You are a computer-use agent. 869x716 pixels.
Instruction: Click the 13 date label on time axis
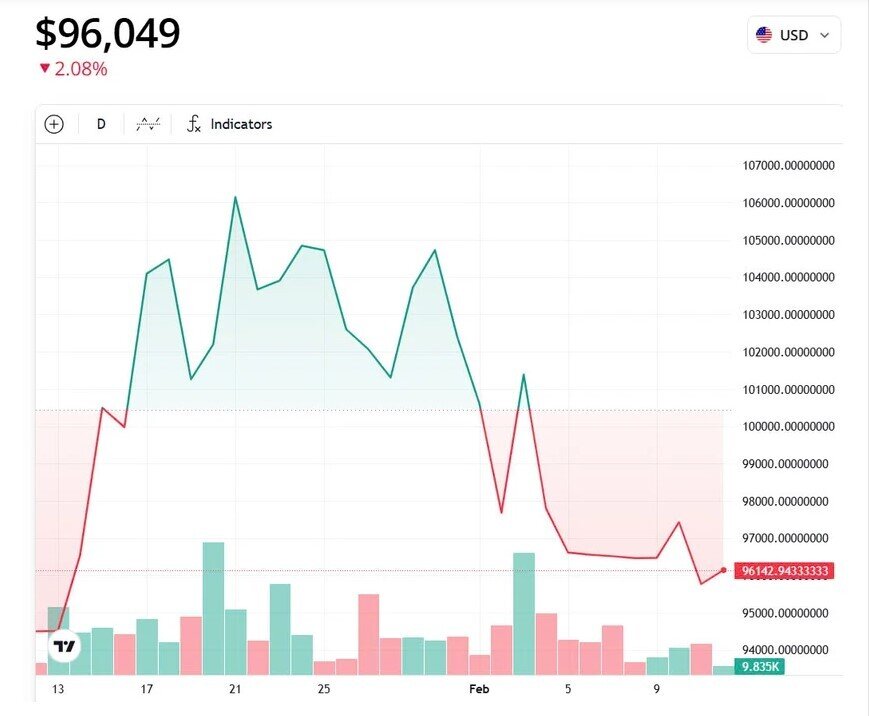(x=58, y=689)
